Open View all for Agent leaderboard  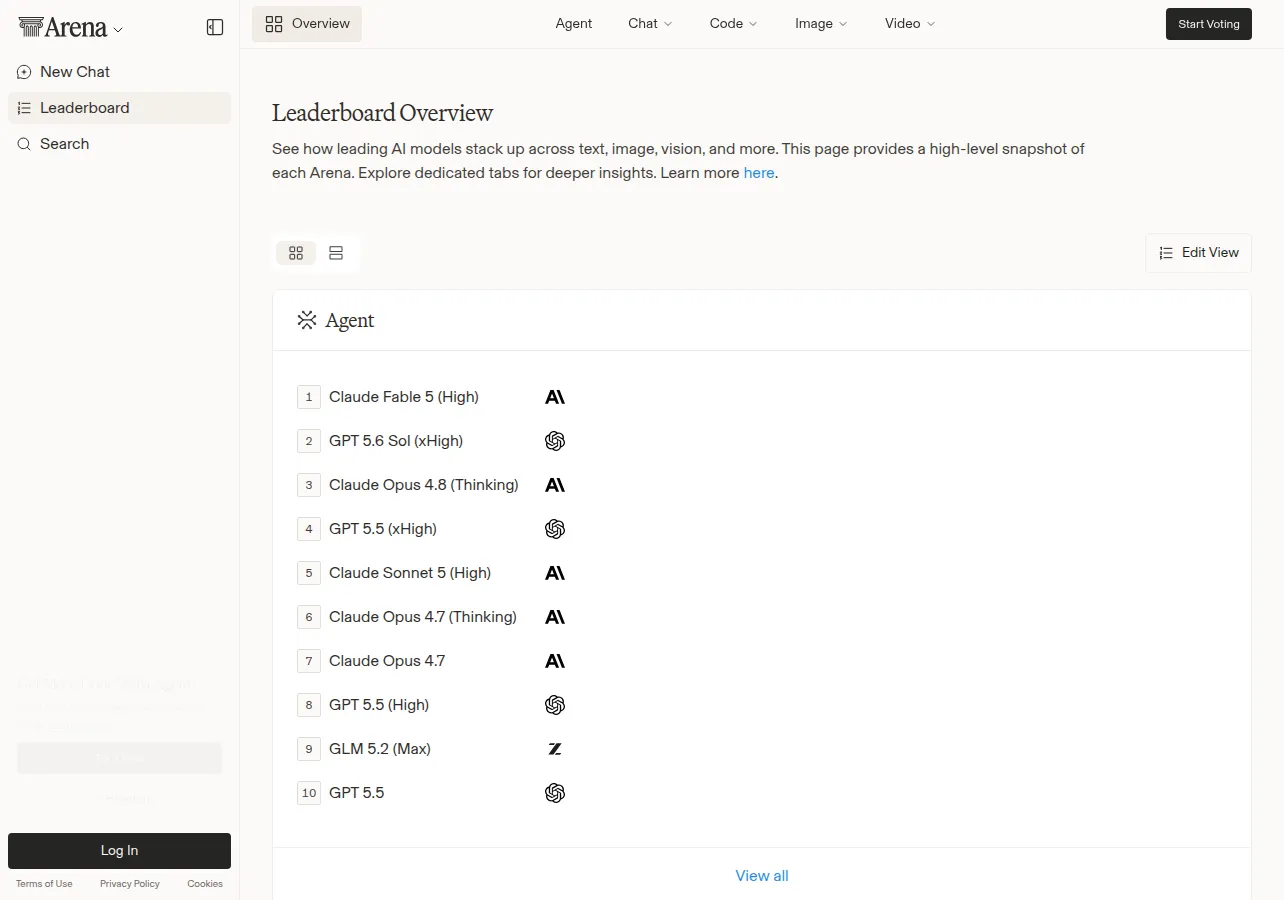pyautogui.click(x=762, y=876)
